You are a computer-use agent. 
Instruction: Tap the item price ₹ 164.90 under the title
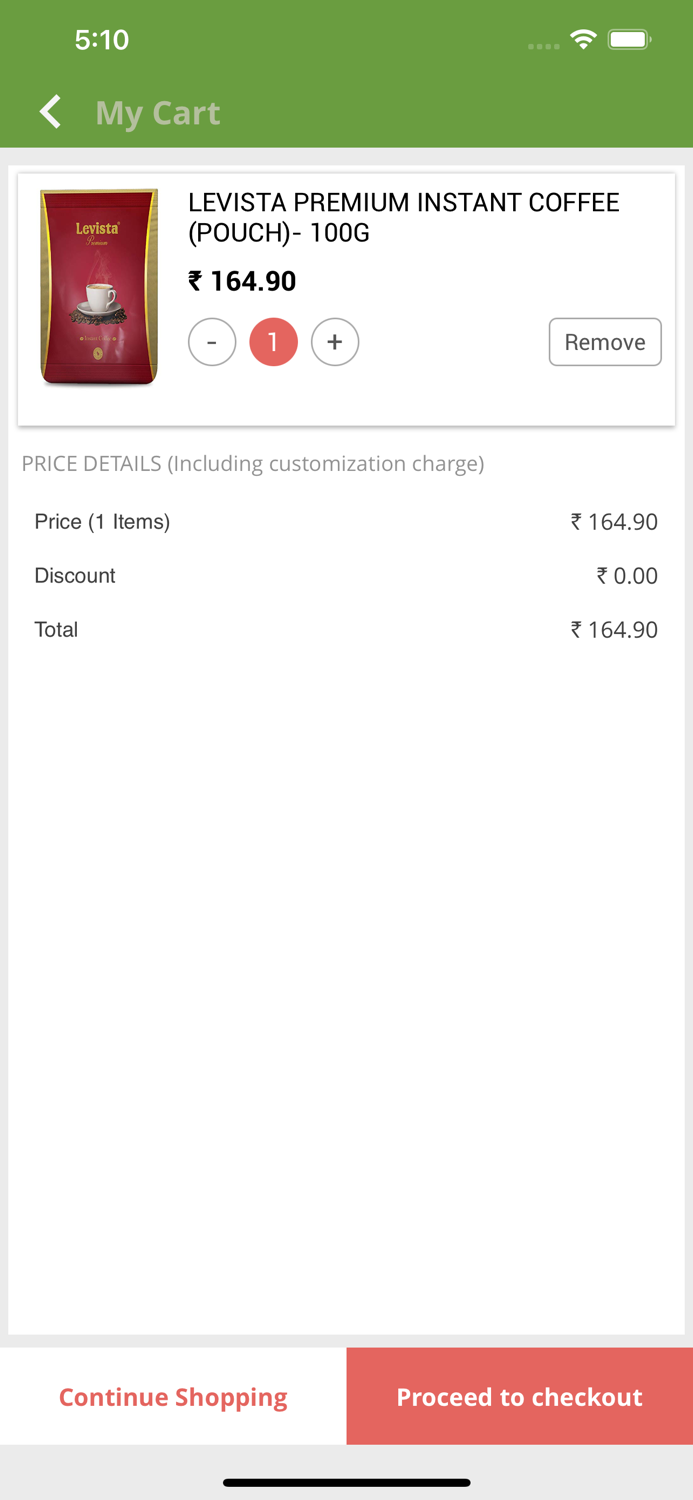pos(241,281)
